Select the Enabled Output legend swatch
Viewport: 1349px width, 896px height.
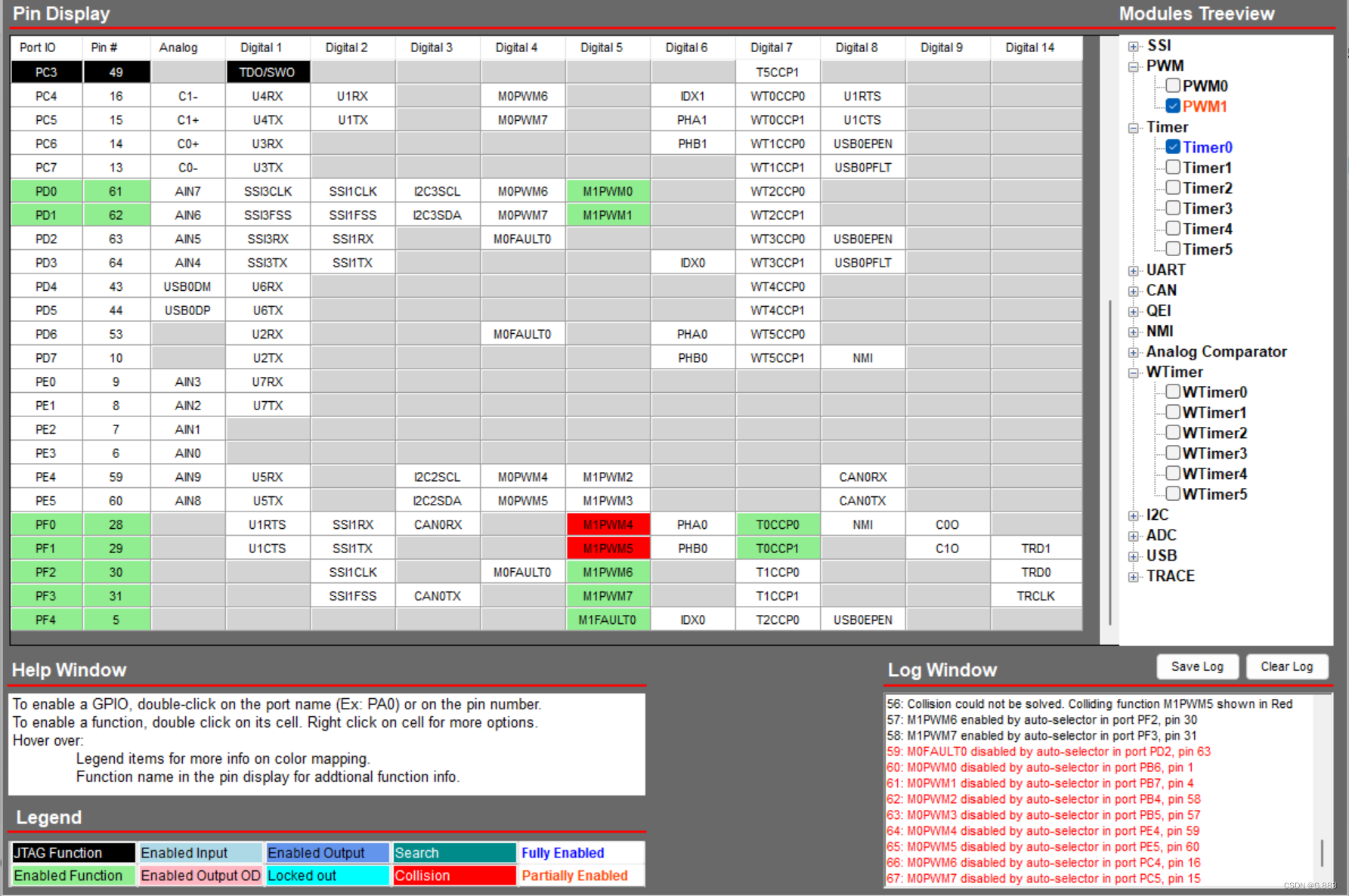(x=327, y=853)
